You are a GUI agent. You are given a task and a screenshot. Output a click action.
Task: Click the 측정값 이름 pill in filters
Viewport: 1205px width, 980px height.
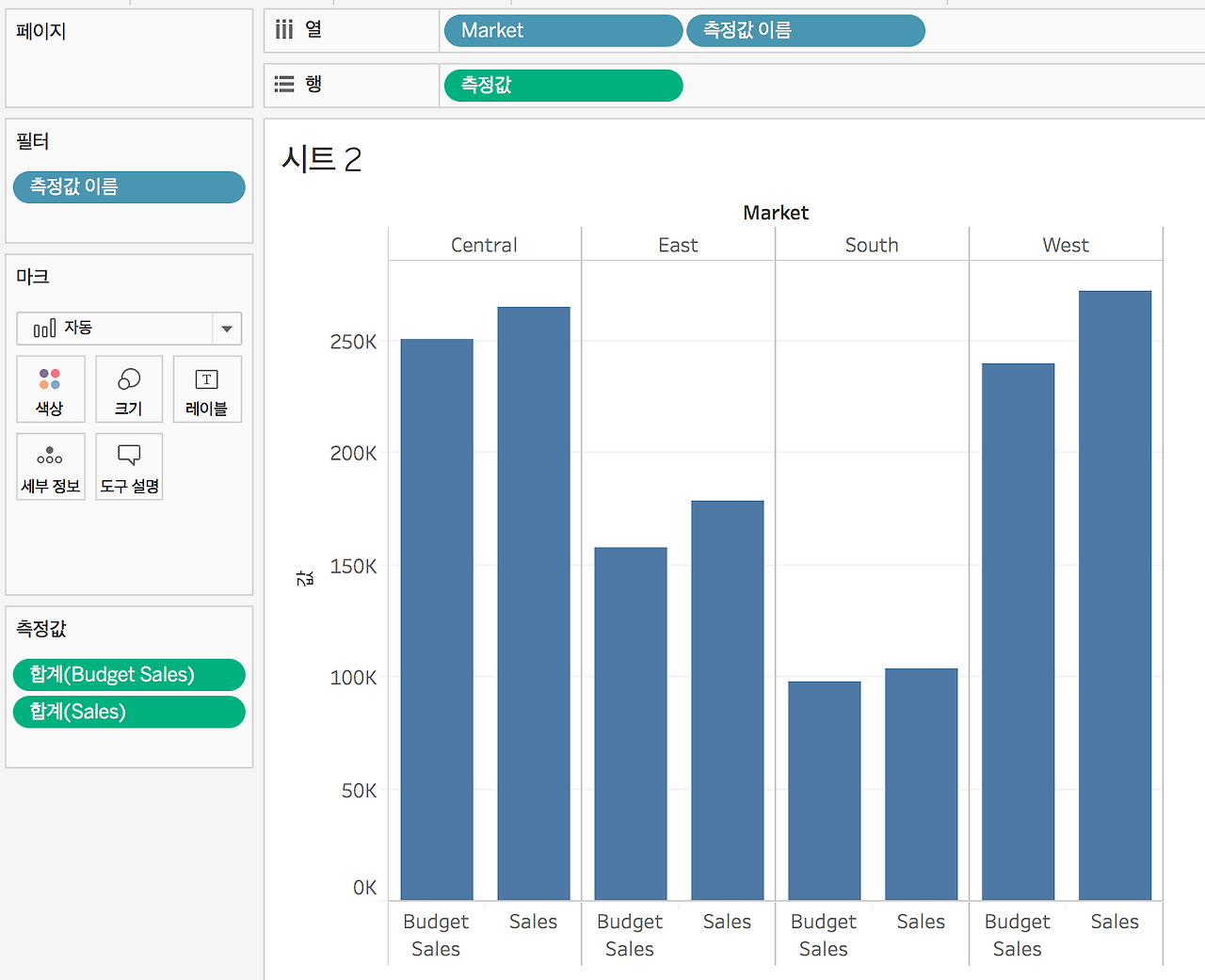coord(129,186)
